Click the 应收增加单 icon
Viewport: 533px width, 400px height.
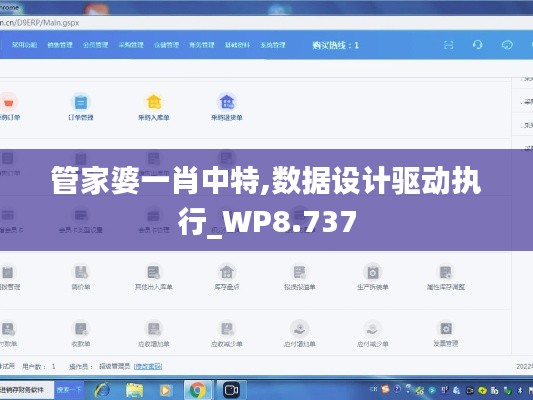(x=154, y=329)
